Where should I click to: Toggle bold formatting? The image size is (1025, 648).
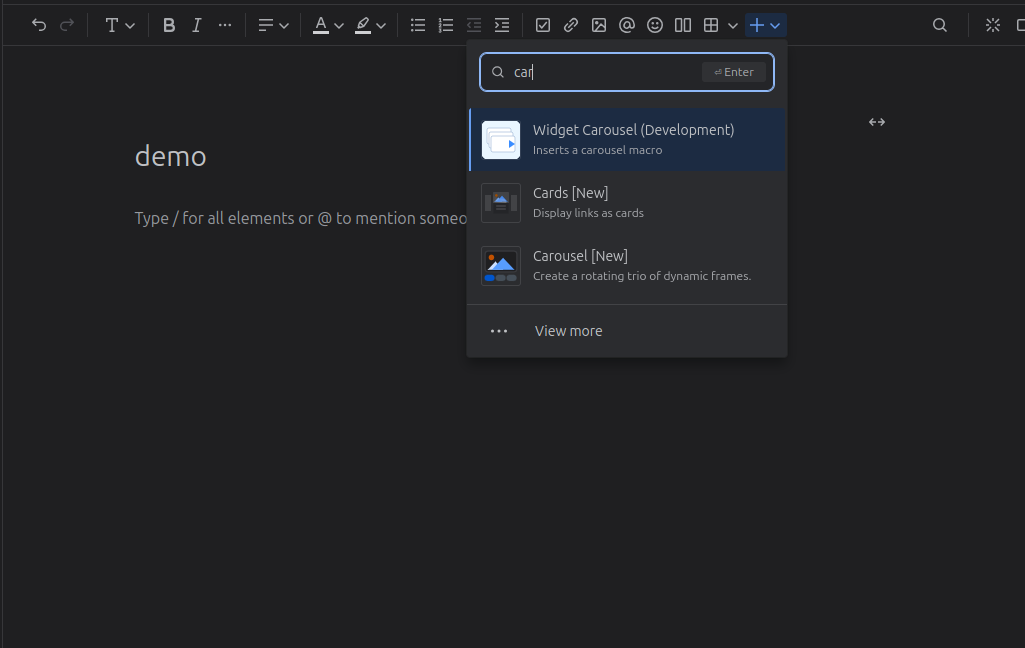coord(169,26)
